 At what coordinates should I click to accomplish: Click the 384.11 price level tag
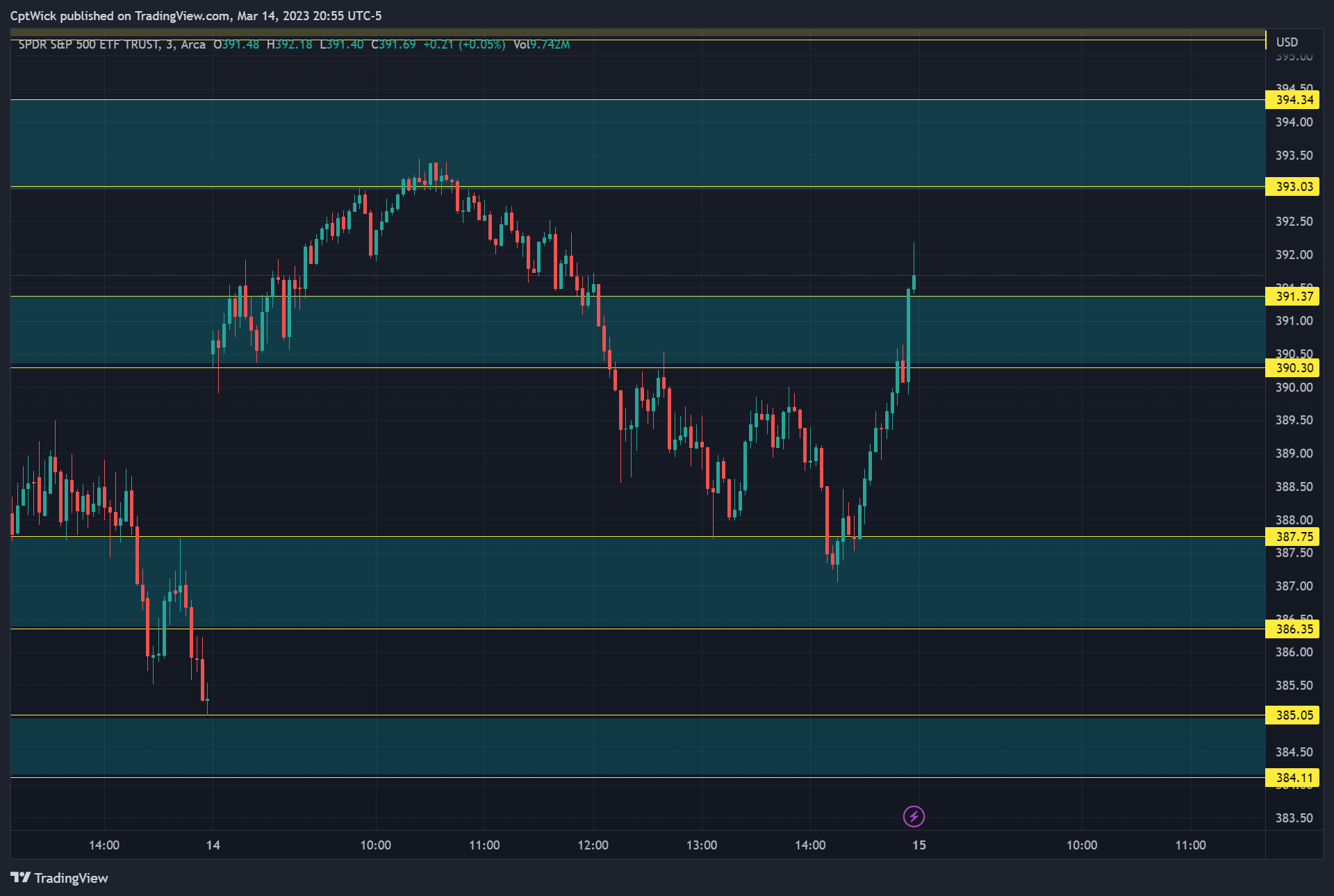click(x=1294, y=778)
